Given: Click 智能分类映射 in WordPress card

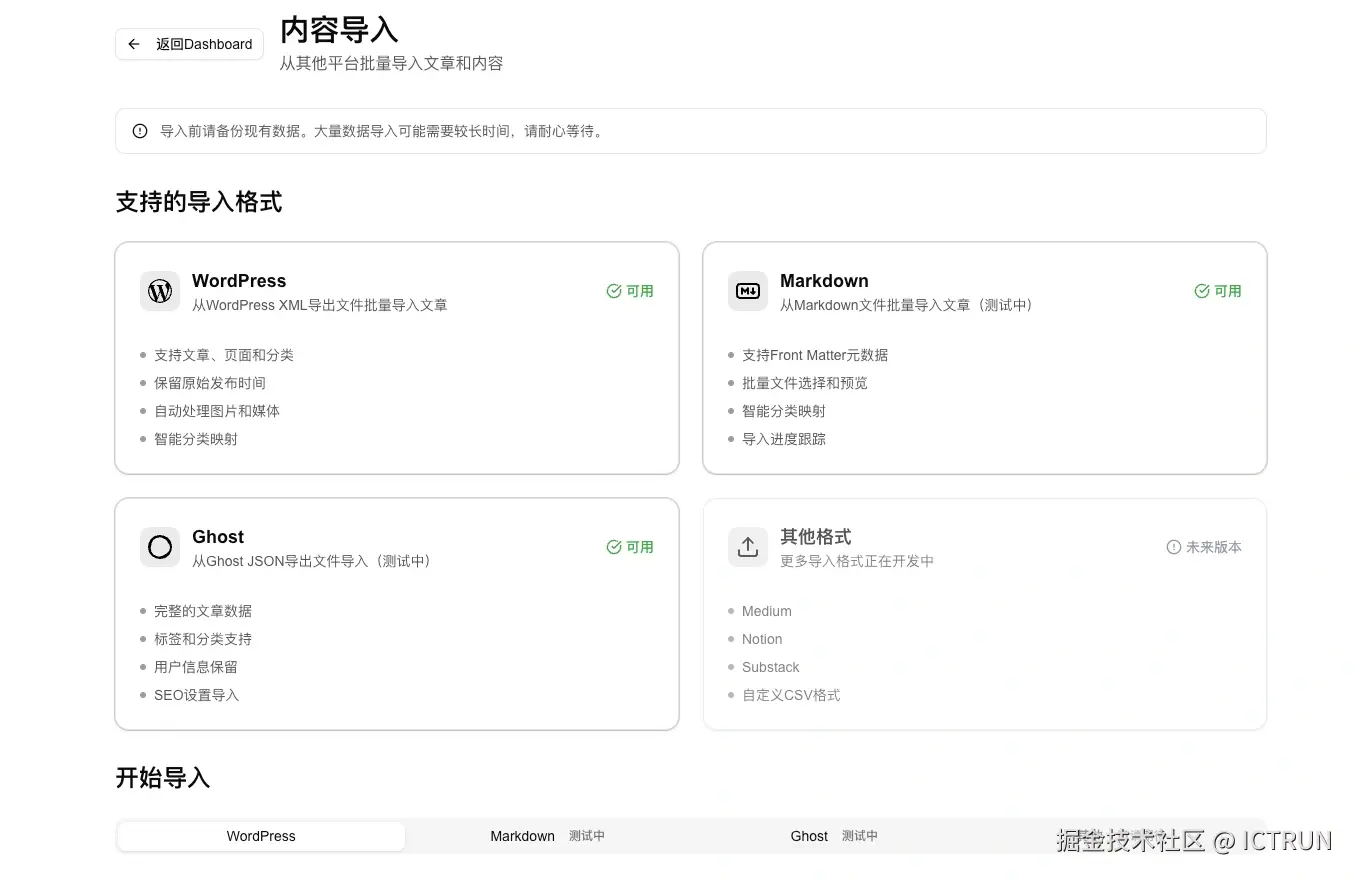Looking at the screenshot, I should [196, 439].
